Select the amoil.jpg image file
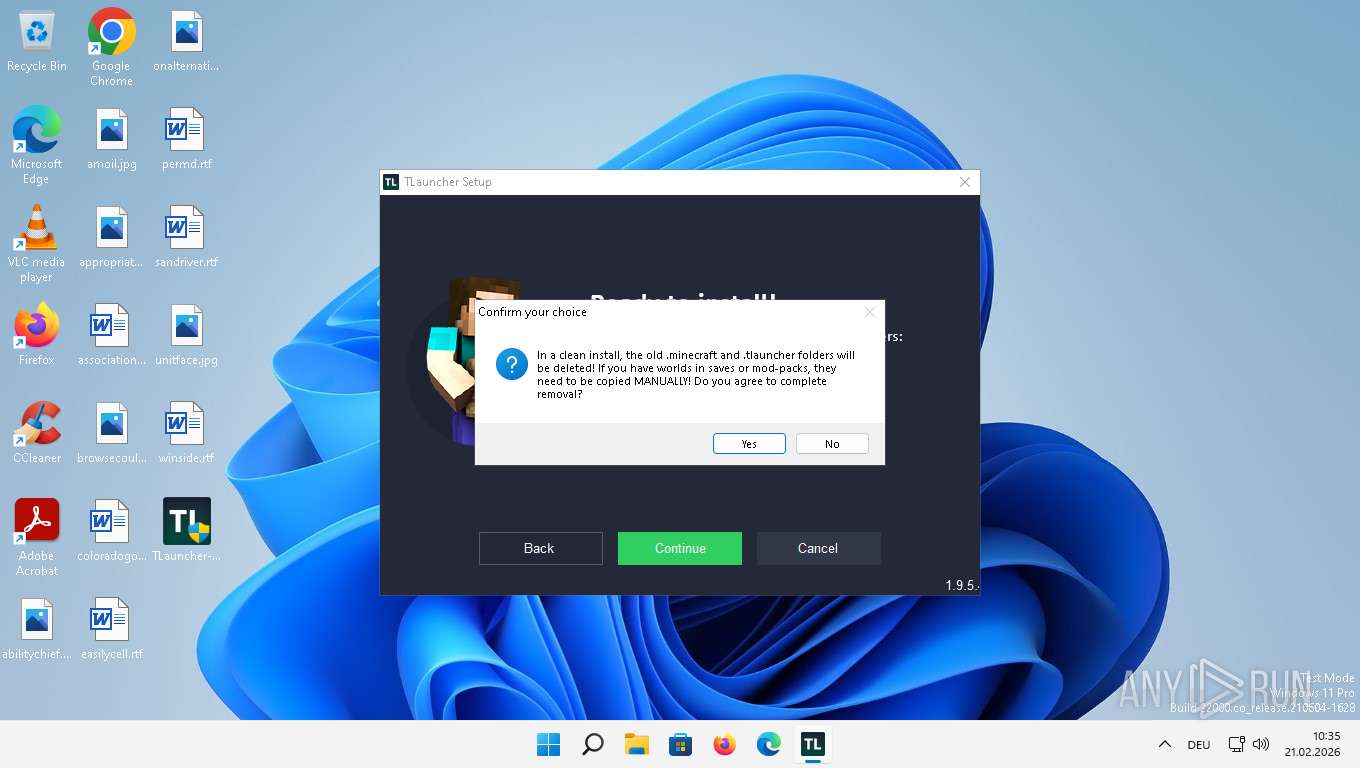Screen dimensions: 1360x768 112,138
